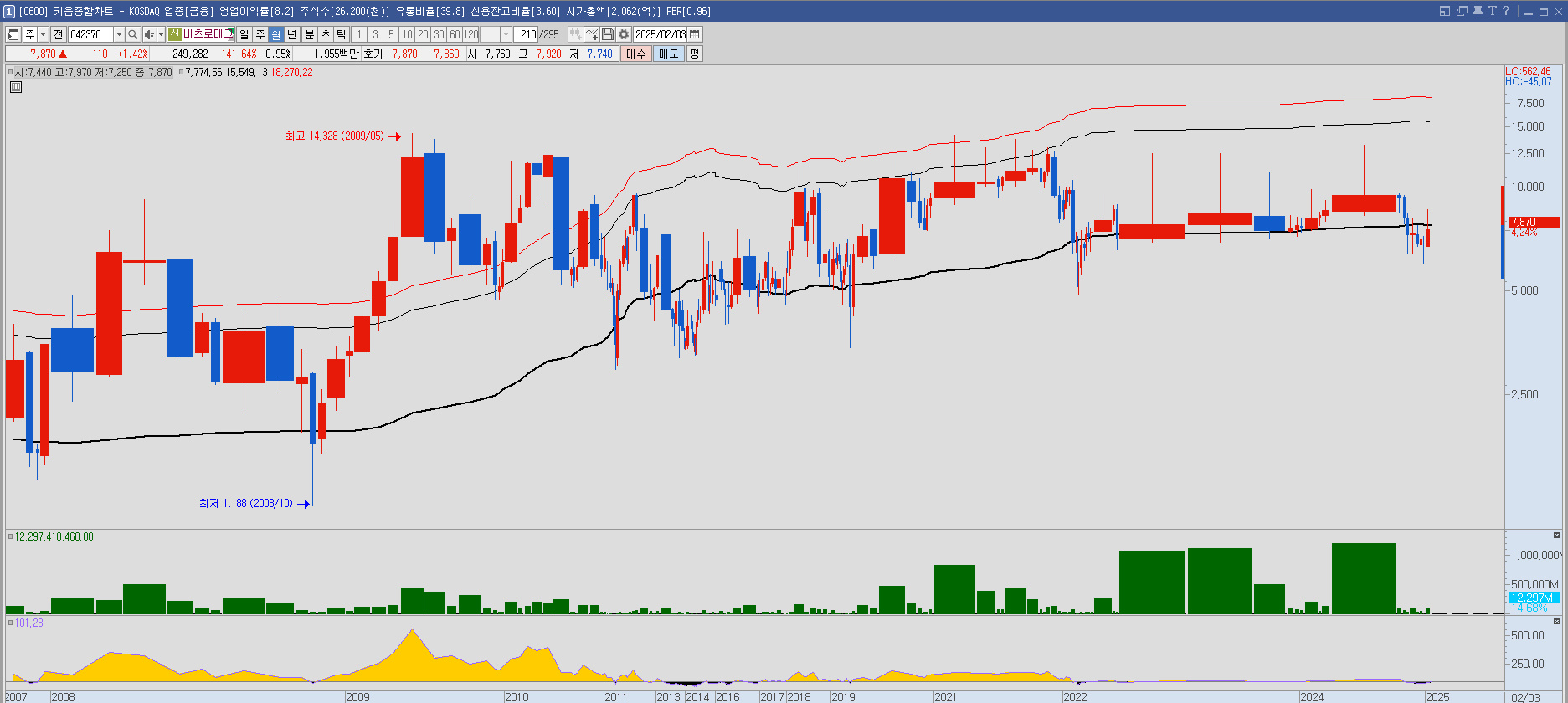Click the cyan volume tag 12,297M on axis
The height and width of the screenshot is (703, 1568).
pos(1534,597)
